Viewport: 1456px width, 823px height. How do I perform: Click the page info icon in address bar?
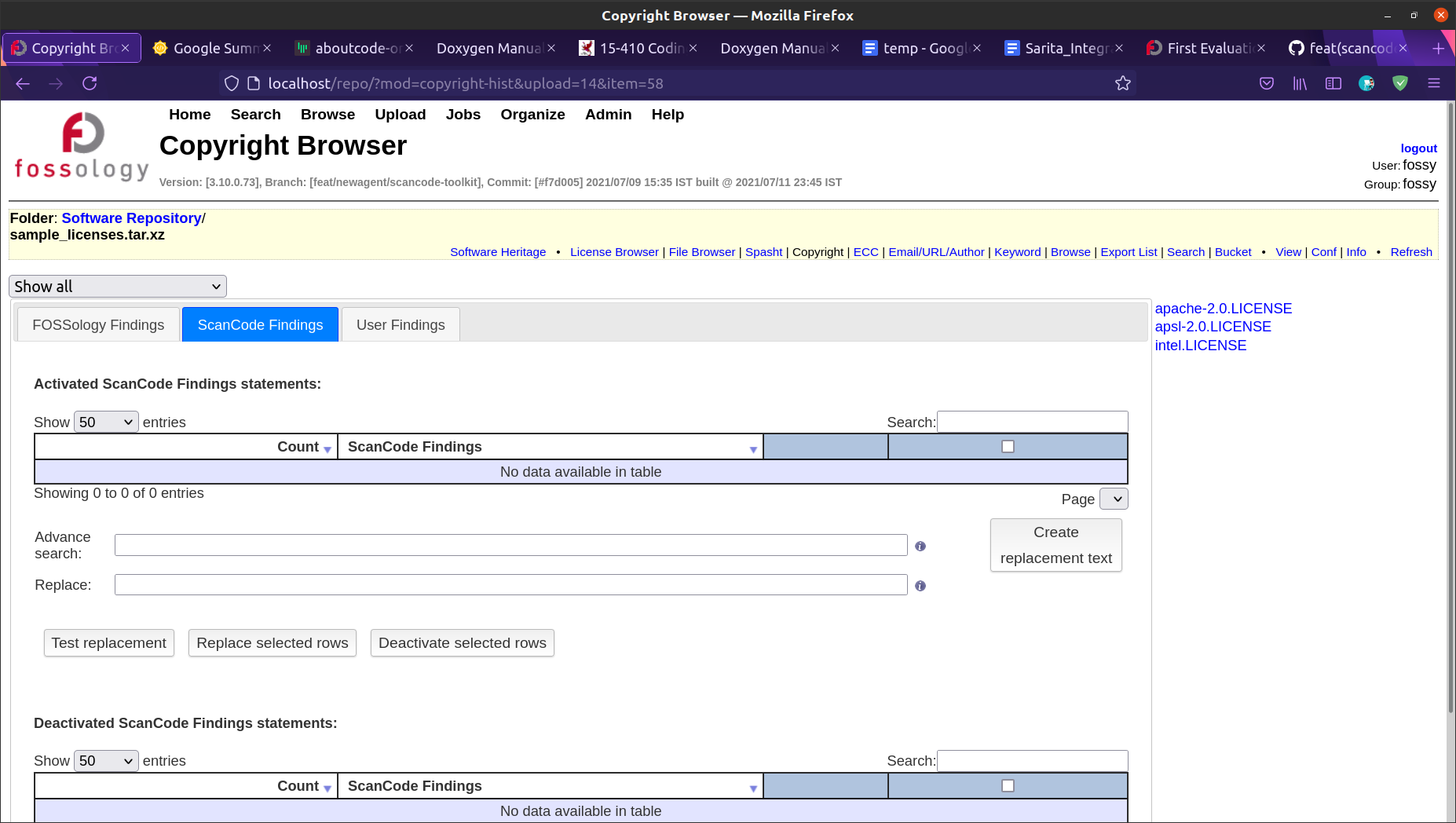[254, 83]
